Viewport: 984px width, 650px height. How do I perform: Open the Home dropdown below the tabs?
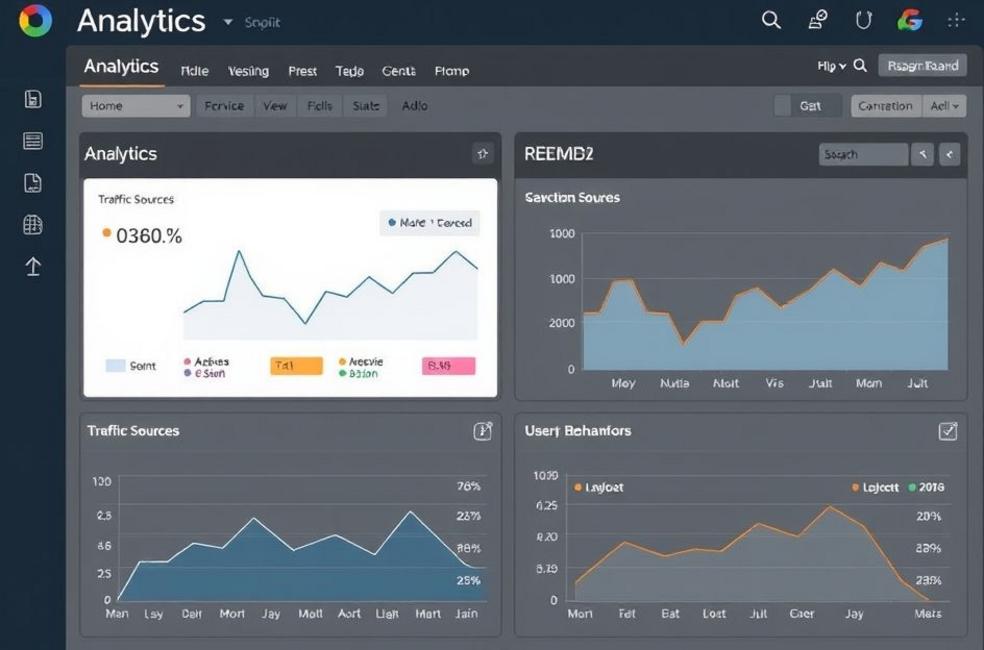point(136,105)
